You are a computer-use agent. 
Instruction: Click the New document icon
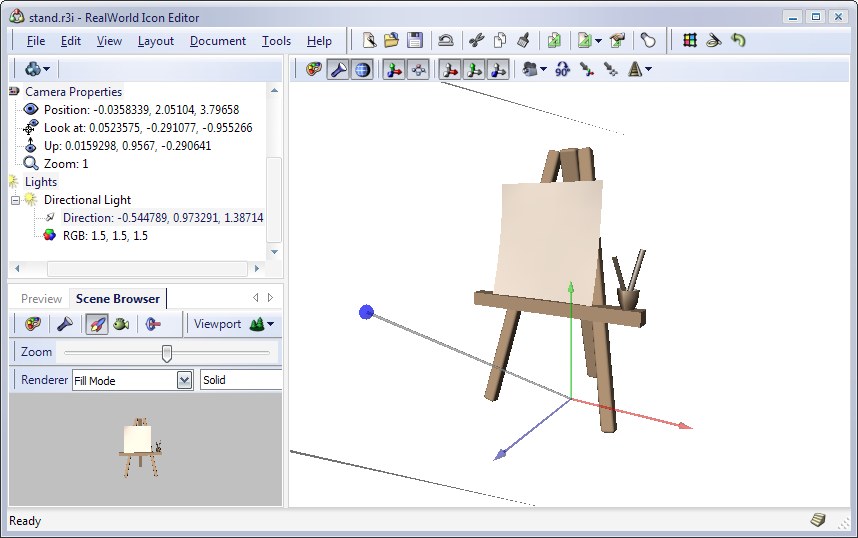(x=369, y=41)
